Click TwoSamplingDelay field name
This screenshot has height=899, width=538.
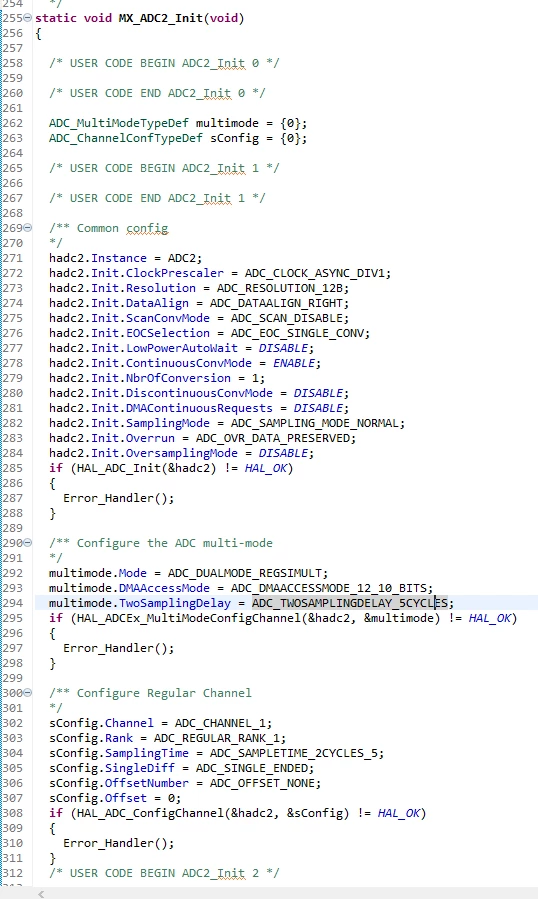[x=175, y=603]
